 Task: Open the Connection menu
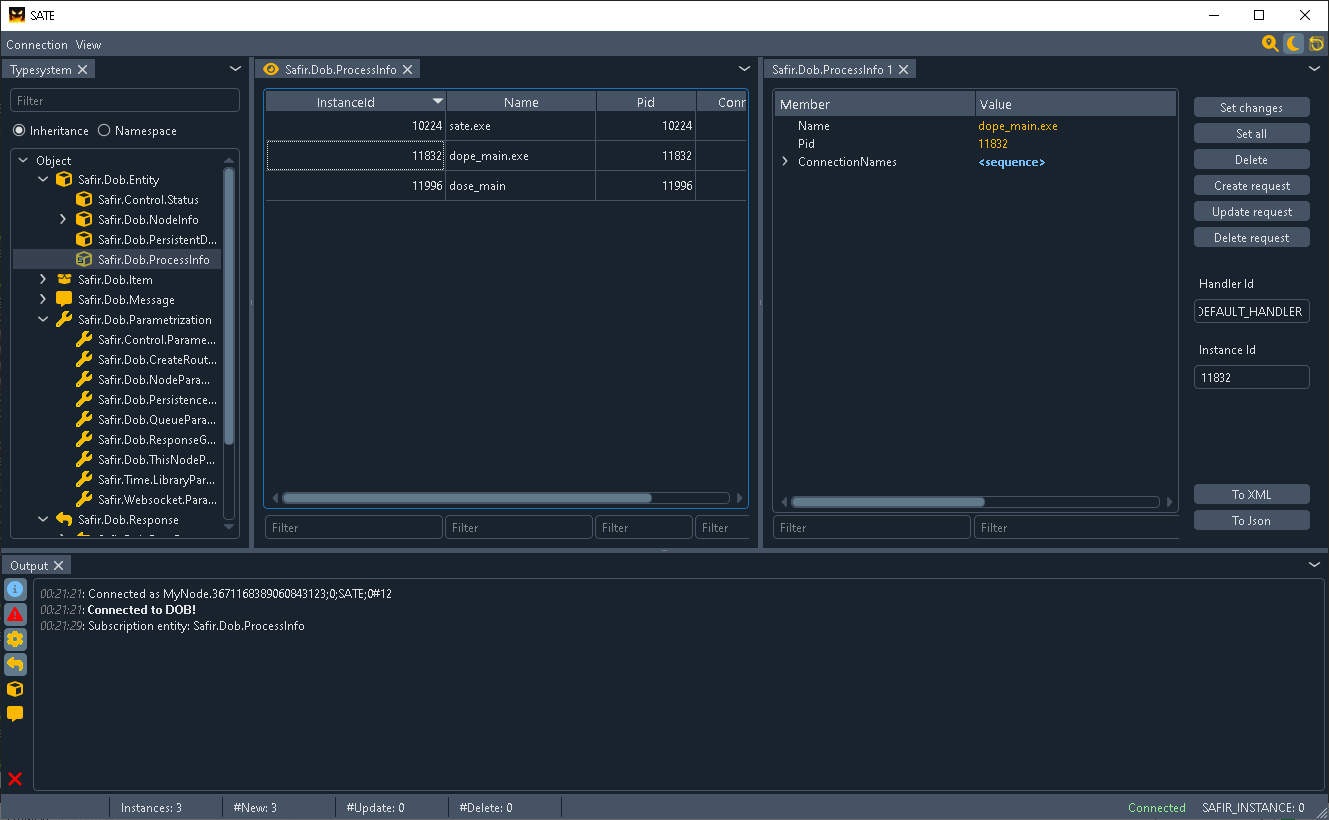36,44
